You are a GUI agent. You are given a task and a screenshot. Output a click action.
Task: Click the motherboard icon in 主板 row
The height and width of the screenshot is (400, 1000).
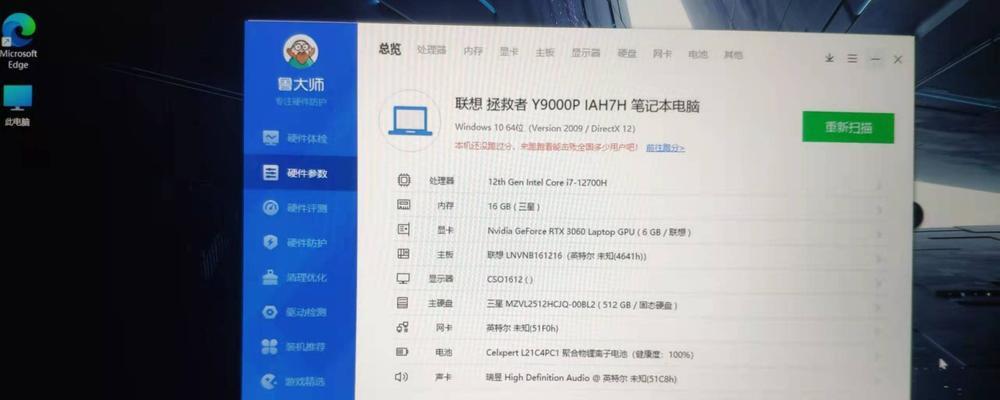point(403,254)
